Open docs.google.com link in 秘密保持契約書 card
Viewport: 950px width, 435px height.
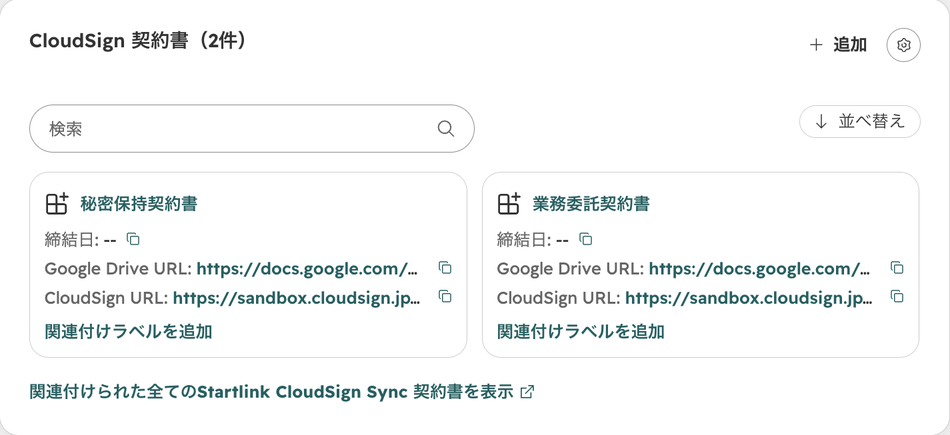[x=307, y=269]
